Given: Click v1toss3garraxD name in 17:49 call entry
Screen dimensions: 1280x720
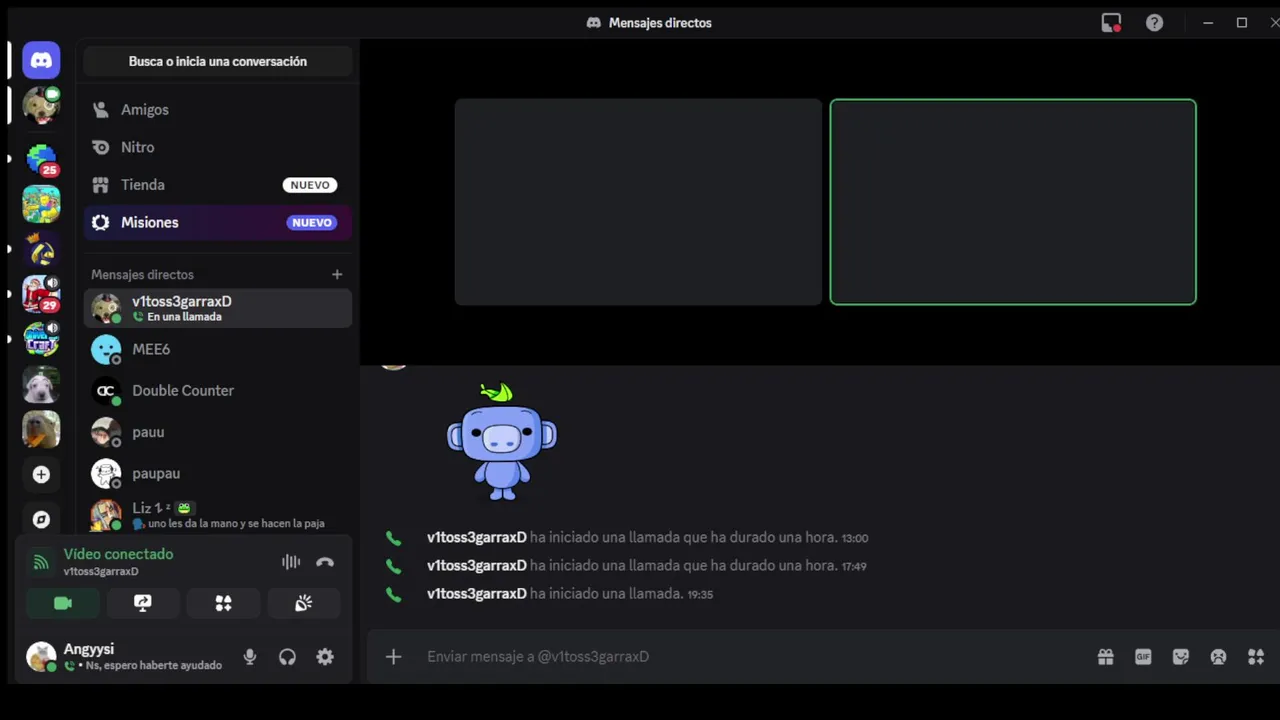Looking at the screenshot, I should (477, 566).
